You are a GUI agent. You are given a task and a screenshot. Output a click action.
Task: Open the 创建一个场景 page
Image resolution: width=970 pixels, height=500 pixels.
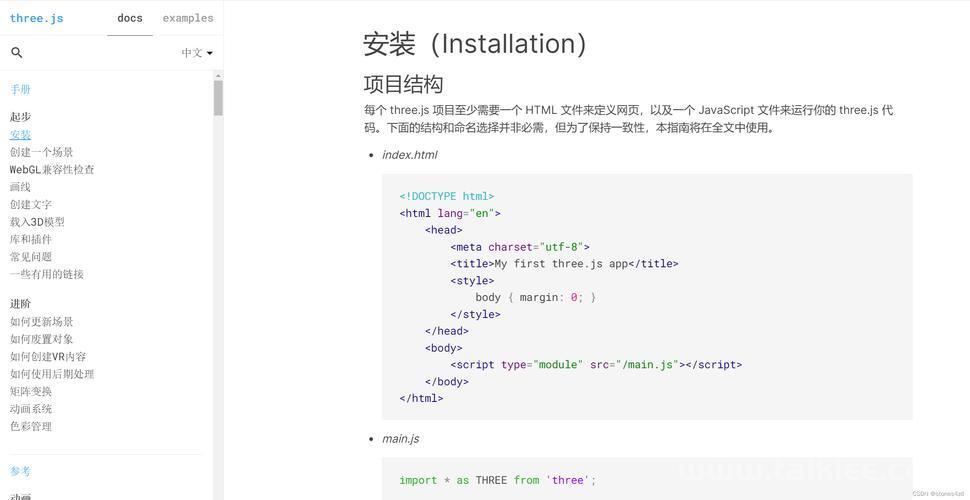pyautogui.click(x=41, y=152)
